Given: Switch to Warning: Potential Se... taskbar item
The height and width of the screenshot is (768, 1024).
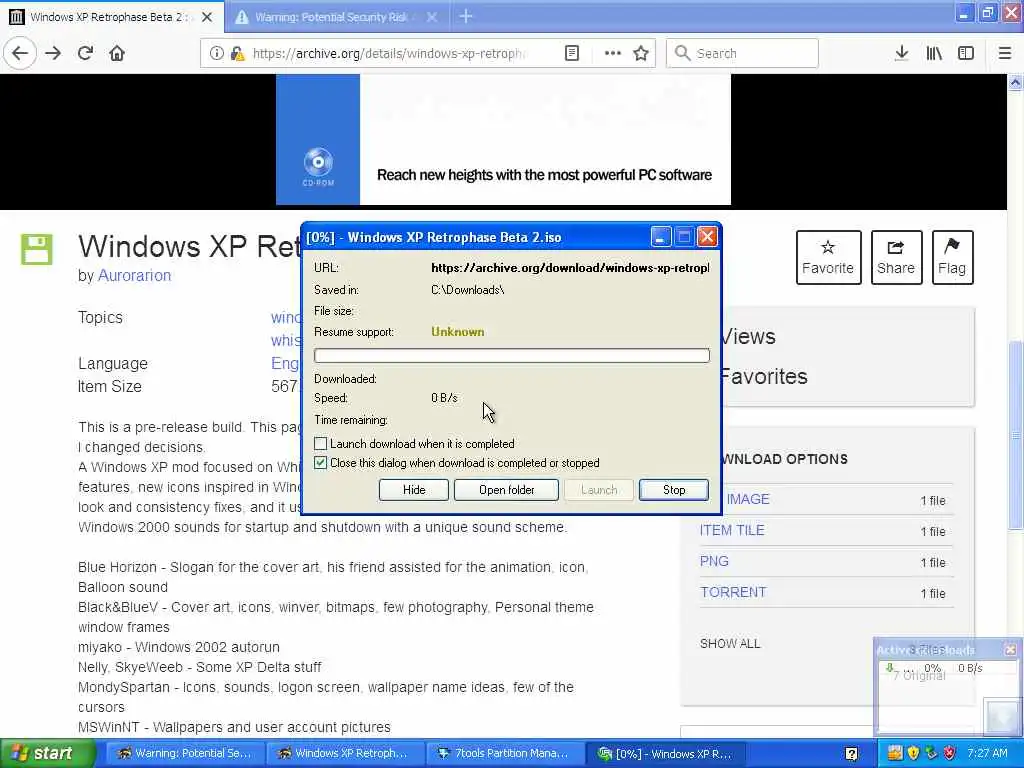Looking at the screenshot, I should [x=185, y=754].
